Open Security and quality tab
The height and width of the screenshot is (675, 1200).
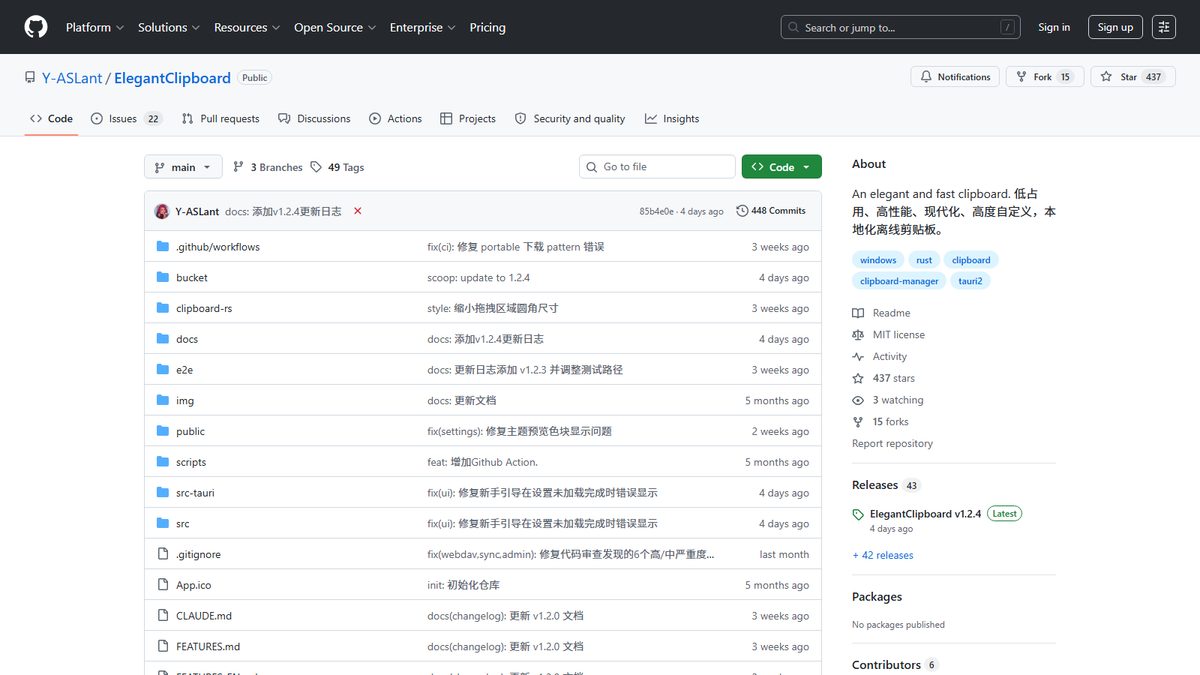pos(570,118)
